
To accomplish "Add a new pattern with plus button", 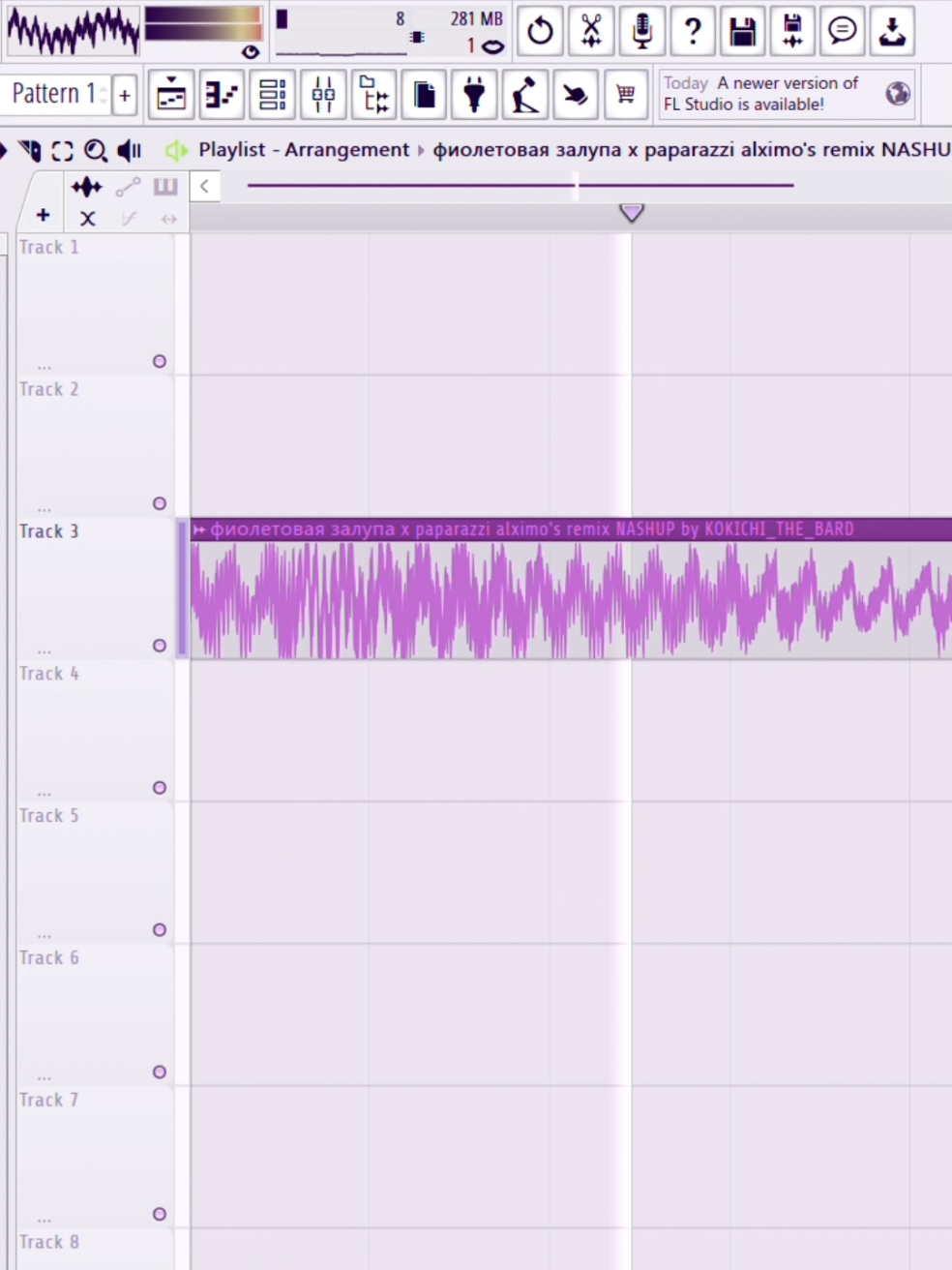I will pyautogui.click(x=125, y=95).
